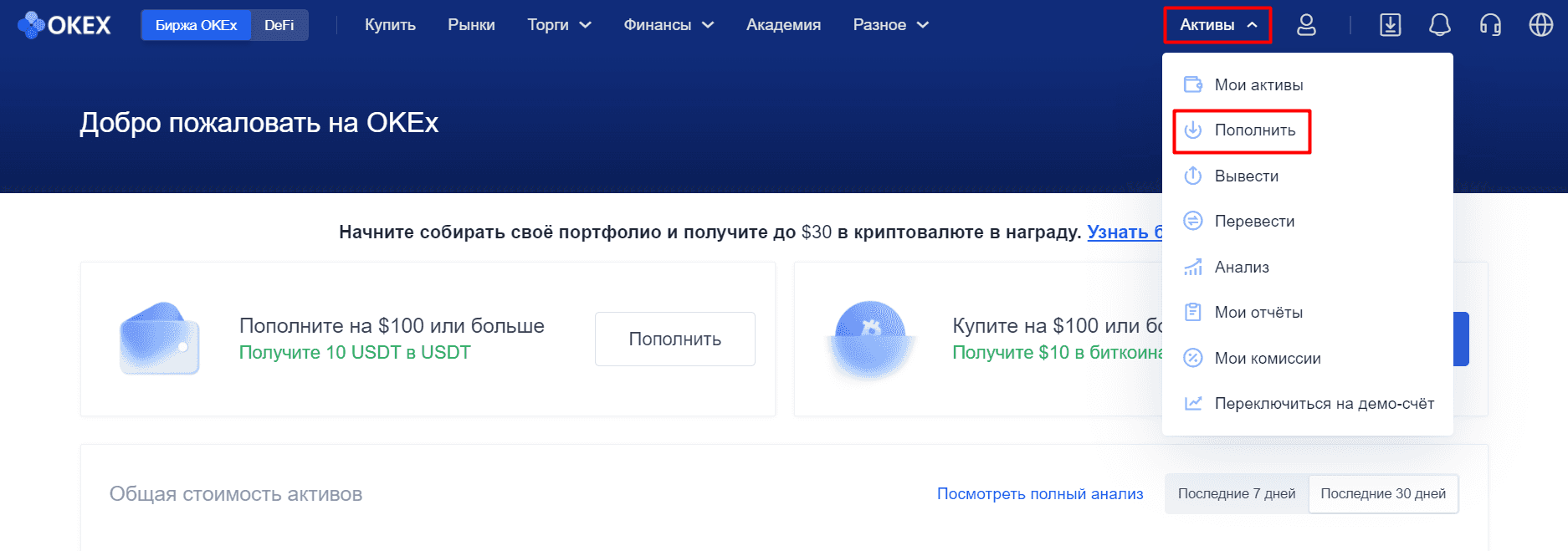Viewport: 1568px width, 551px height.
Task: Click the withdraw icon beside Вывести
Action: click(x=1193, y=176)
